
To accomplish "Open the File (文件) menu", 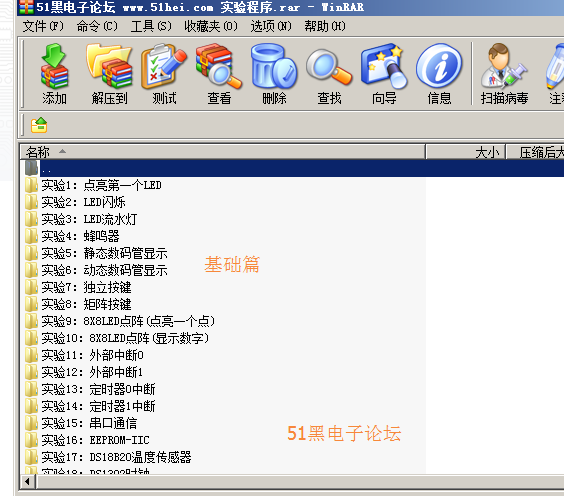I will (x=43, y=26).
